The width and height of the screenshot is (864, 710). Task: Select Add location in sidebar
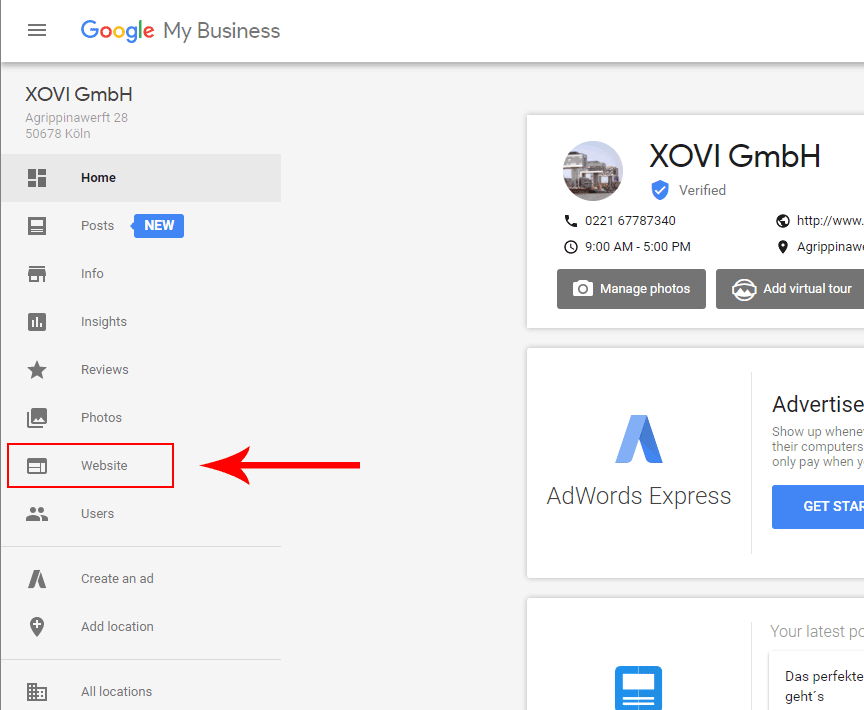141,627
